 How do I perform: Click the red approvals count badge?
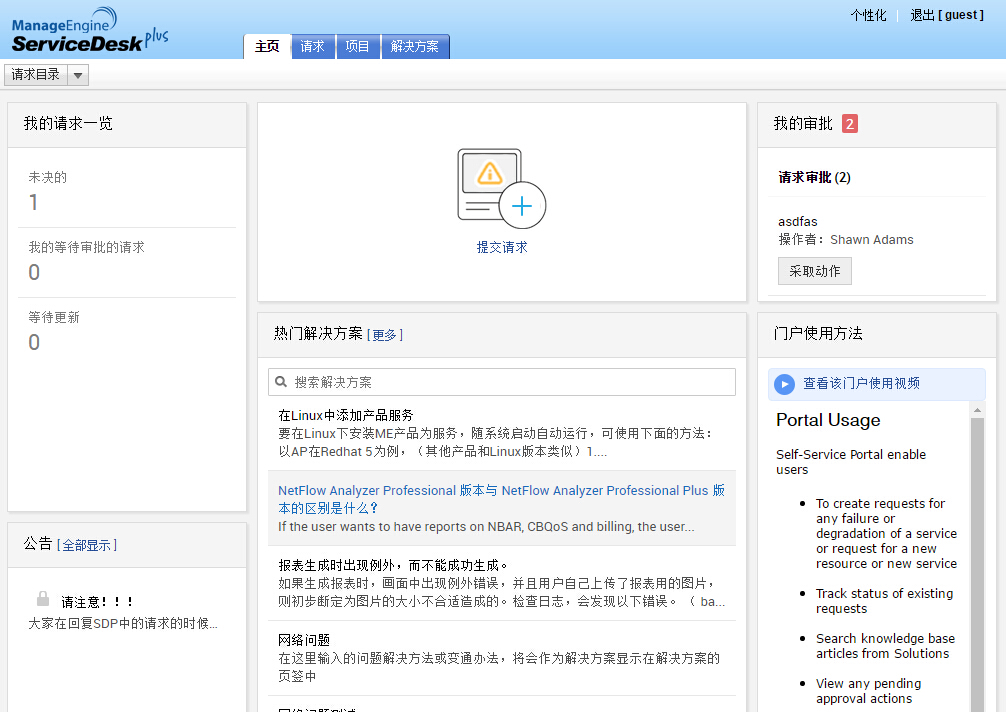pyautogui.click(x=849, y=124)
